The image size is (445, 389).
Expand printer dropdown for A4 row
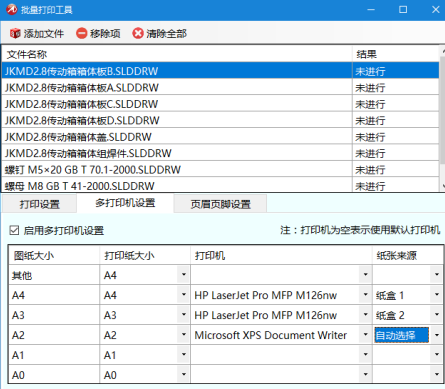(x=365, y=295)
